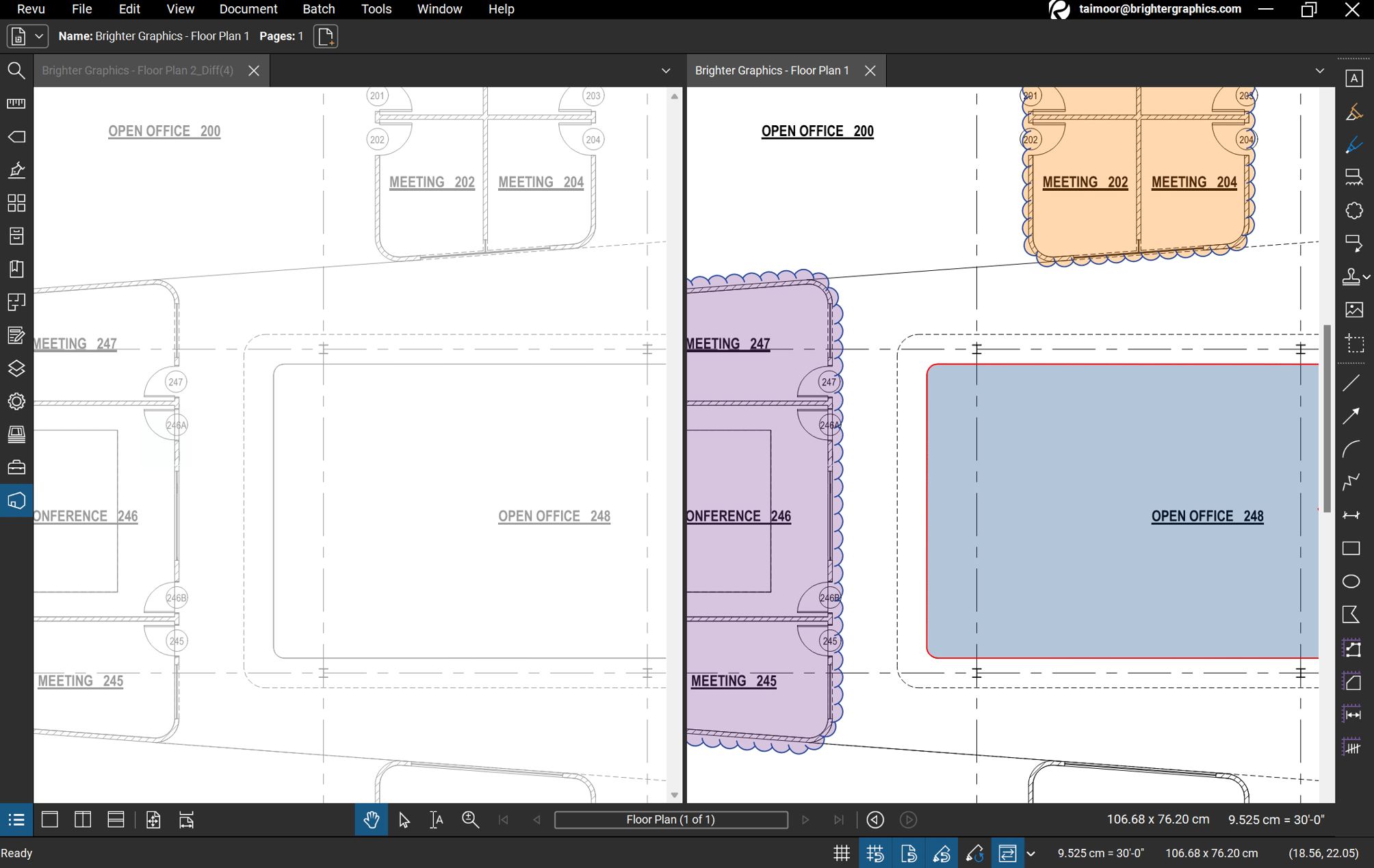Toggle the Markups List at bottom left
Image resolution: width=1374 pixels, height=868 pixels.
click(16, 819)
